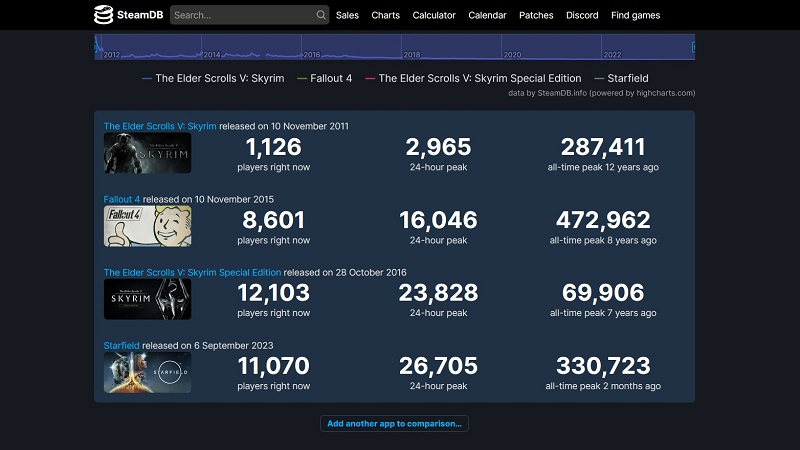Screen dimensions: 800x450
Task: Toggle Skyrim series in chart legend
Action: click(x=219, y=78)
